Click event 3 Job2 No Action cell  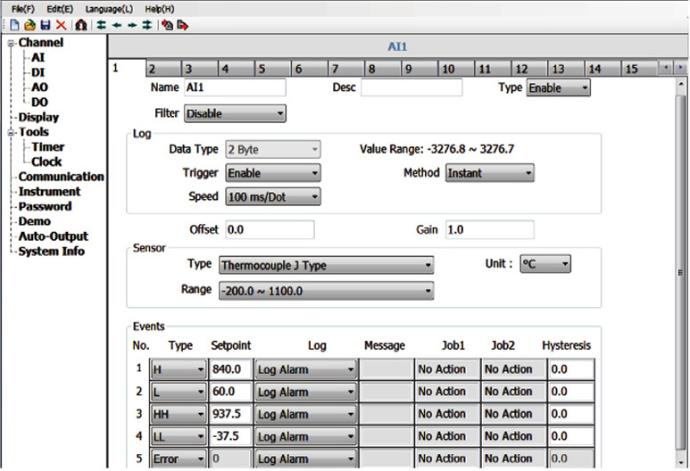(x=514, y=414)
